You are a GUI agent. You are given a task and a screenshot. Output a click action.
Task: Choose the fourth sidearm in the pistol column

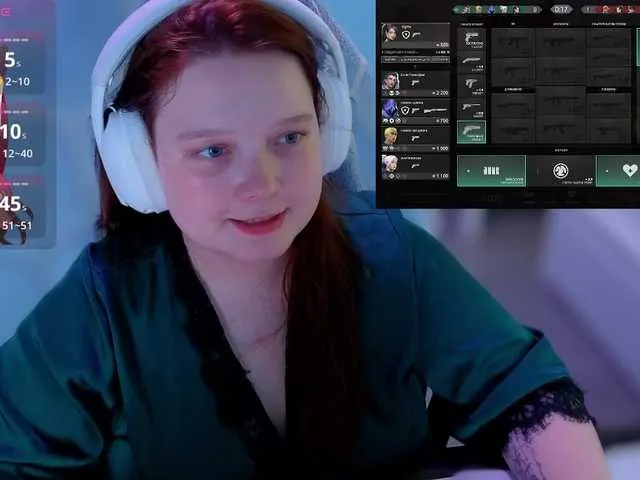click(x=472, y=108)
